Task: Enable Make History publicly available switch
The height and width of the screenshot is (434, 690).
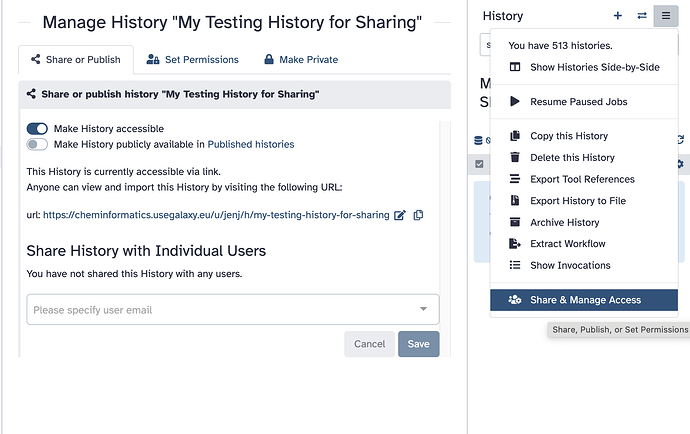Action: pyautogui.click(x=37, y=144)
